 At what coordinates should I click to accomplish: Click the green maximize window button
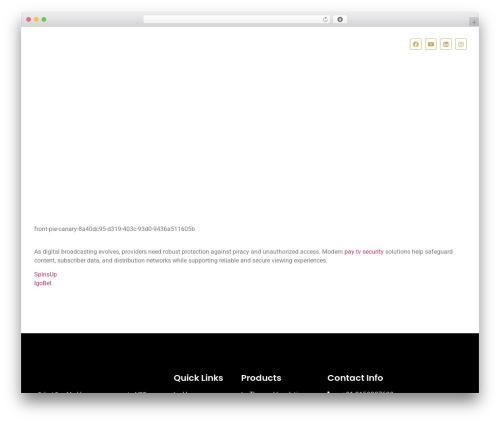pos(44,19)
